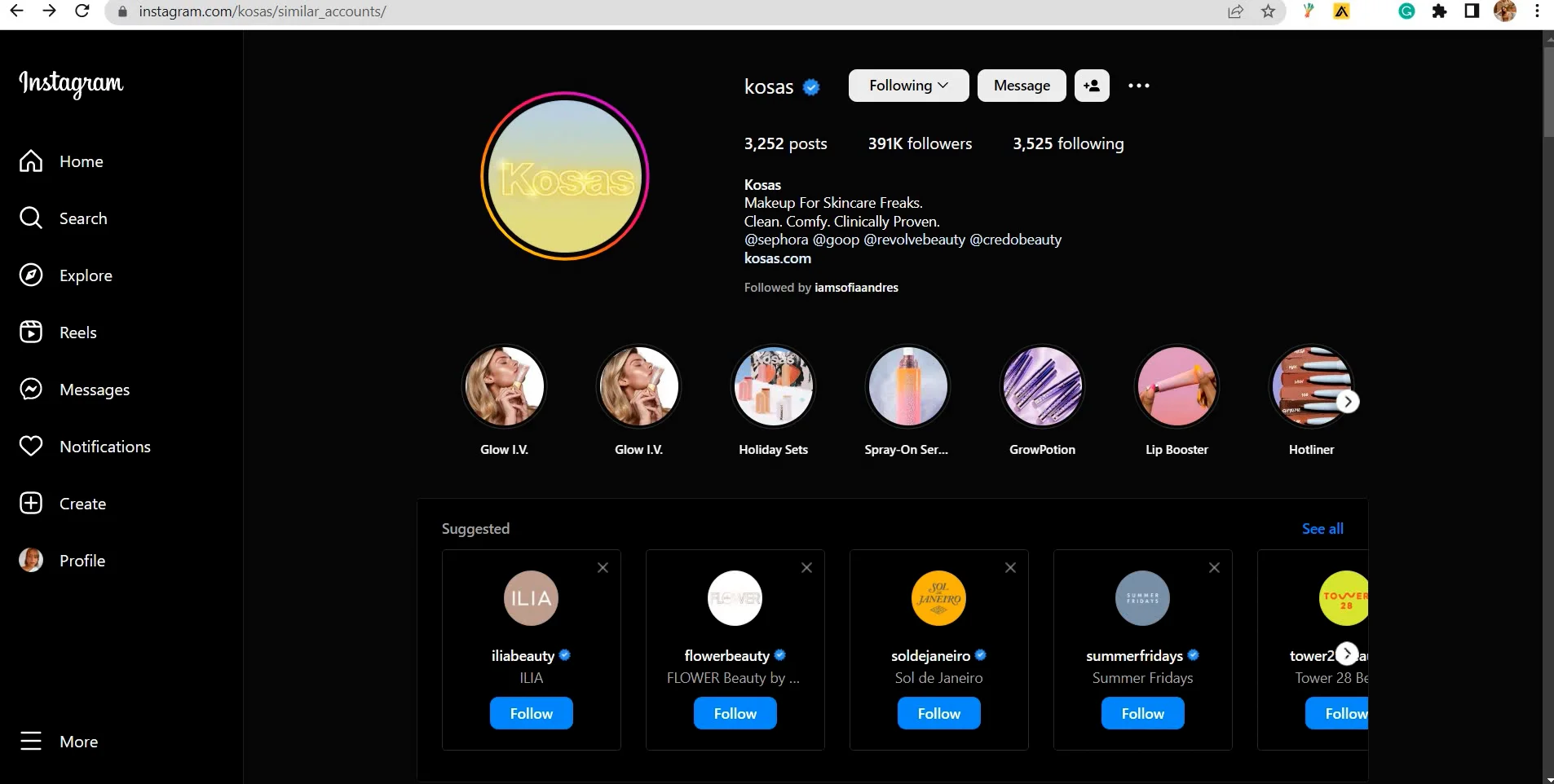Toggle the bookmark star for this page
This screenshot has height=784, width=1554.
click(1268, 11)
